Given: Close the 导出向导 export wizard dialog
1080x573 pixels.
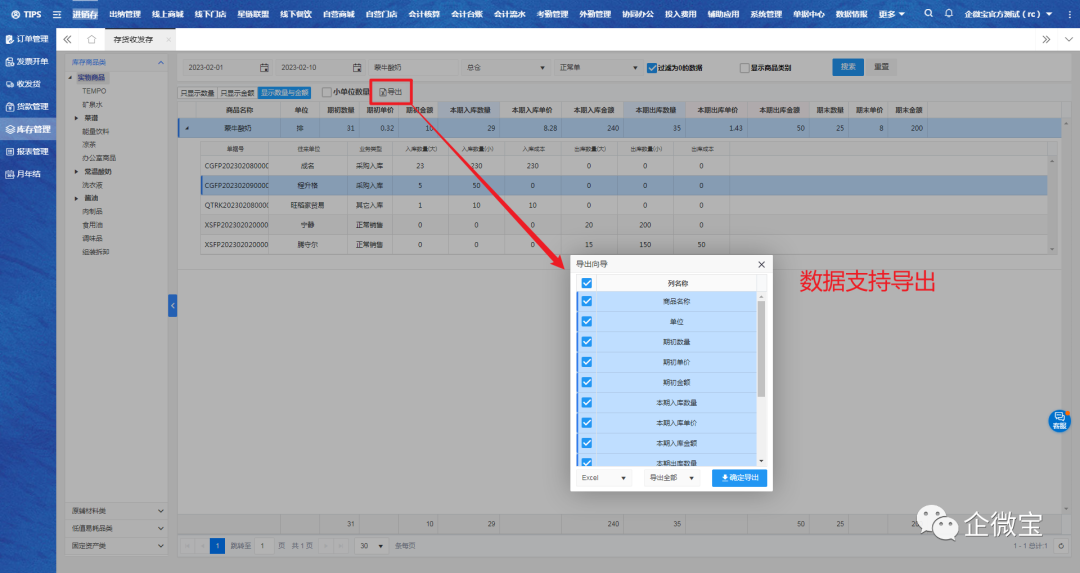Looking at the screenshot, I should [x=761, y=264].
